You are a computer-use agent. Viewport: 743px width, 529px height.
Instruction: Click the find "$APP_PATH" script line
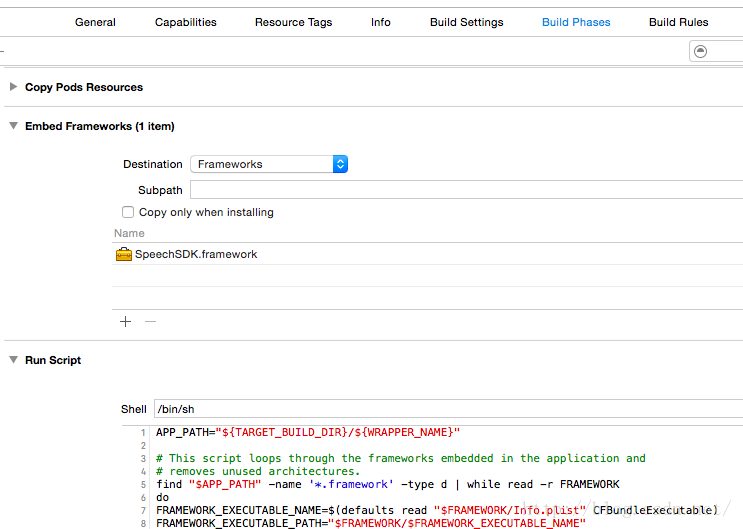[388, 484]
